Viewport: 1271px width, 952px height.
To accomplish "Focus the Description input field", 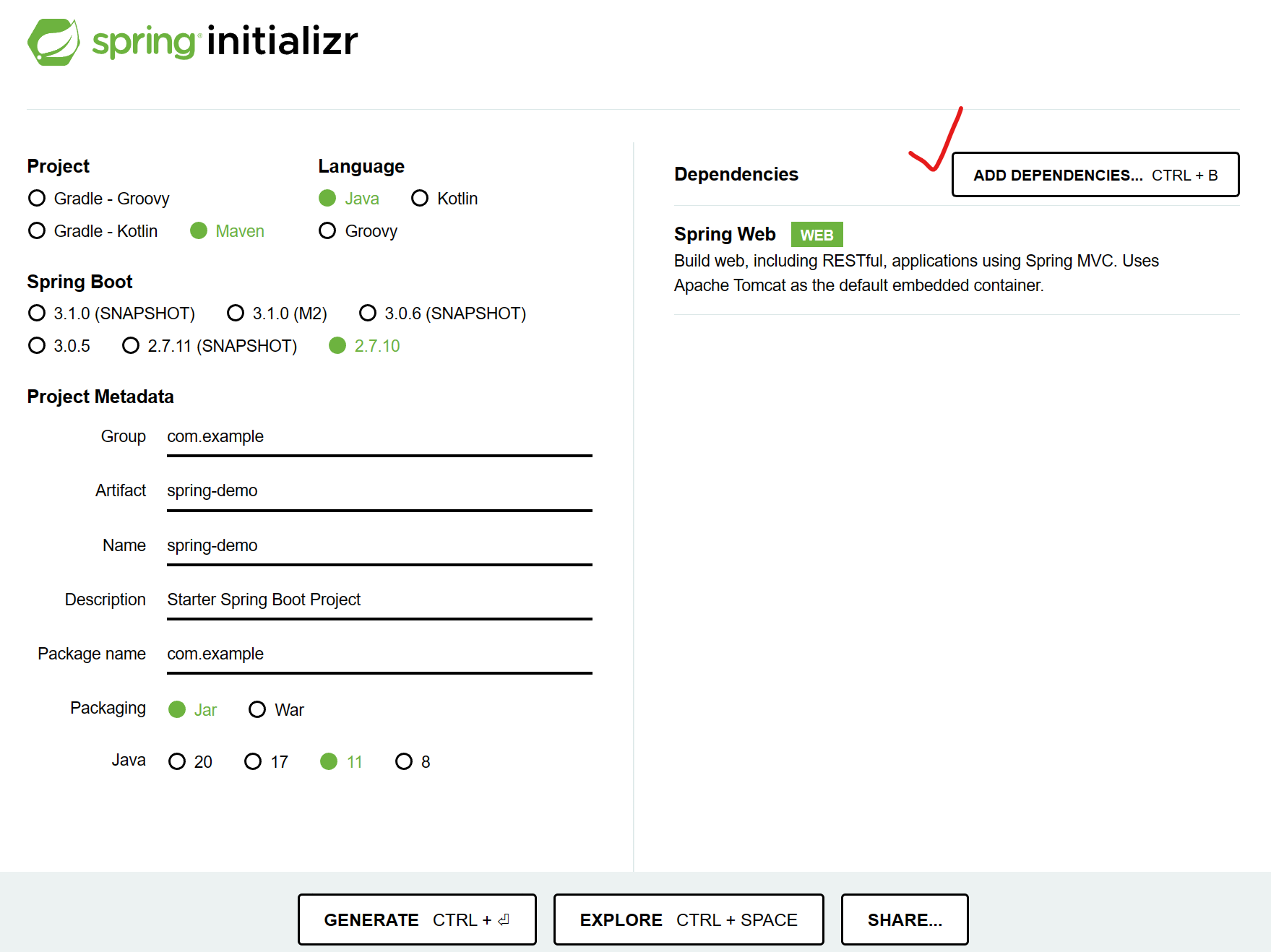I will pos(379,601).
